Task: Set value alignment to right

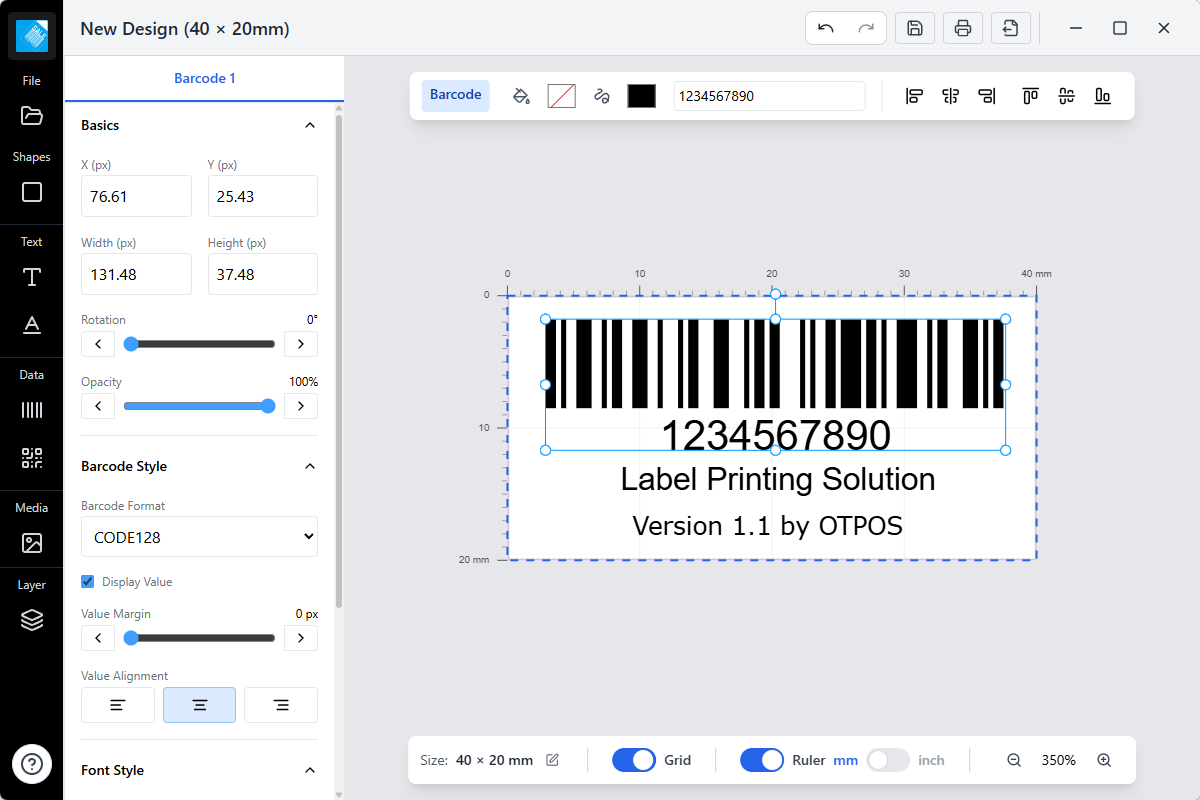Action: pos(281,705)
